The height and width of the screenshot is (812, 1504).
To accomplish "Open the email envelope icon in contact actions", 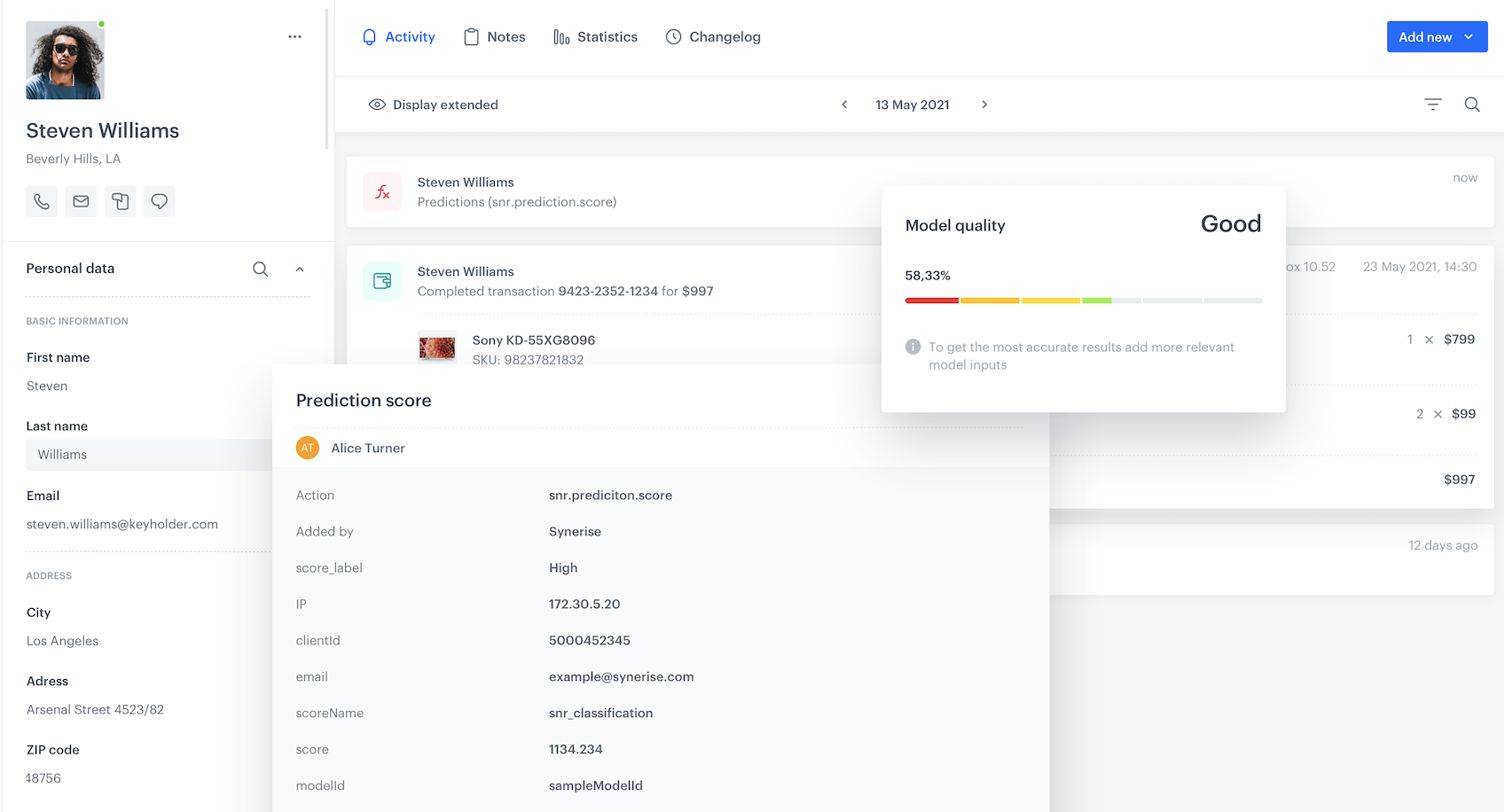I will (81, 201).
